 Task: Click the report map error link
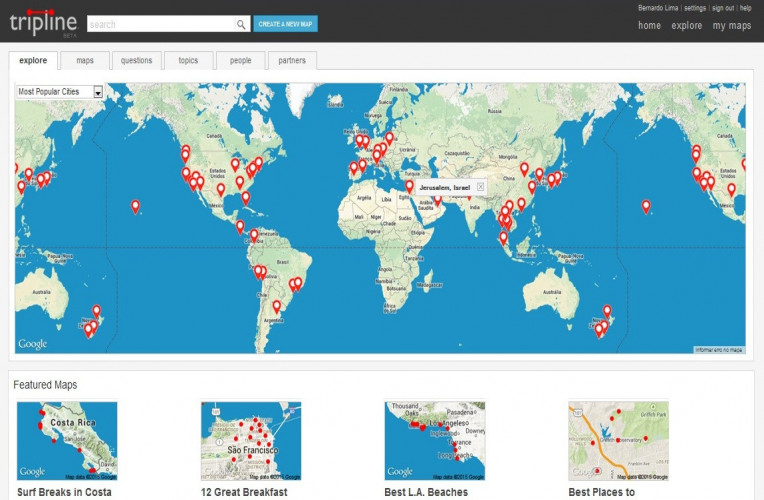pos(719,350)
